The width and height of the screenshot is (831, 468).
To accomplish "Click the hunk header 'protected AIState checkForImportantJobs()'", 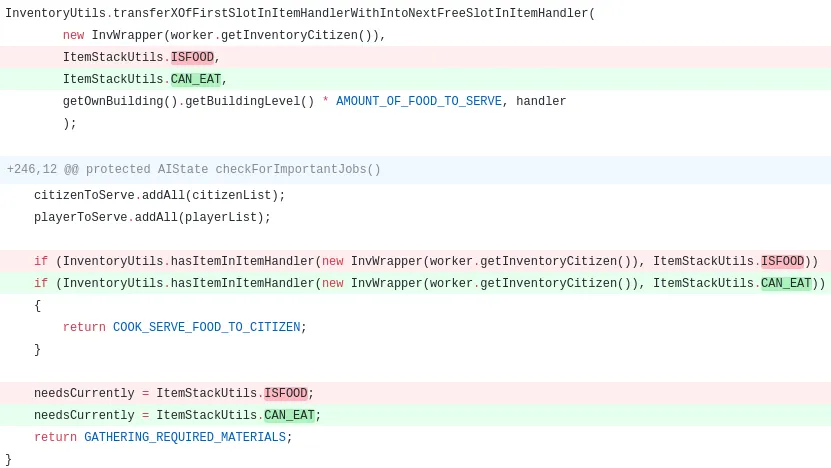I will [x=233, y=170].
